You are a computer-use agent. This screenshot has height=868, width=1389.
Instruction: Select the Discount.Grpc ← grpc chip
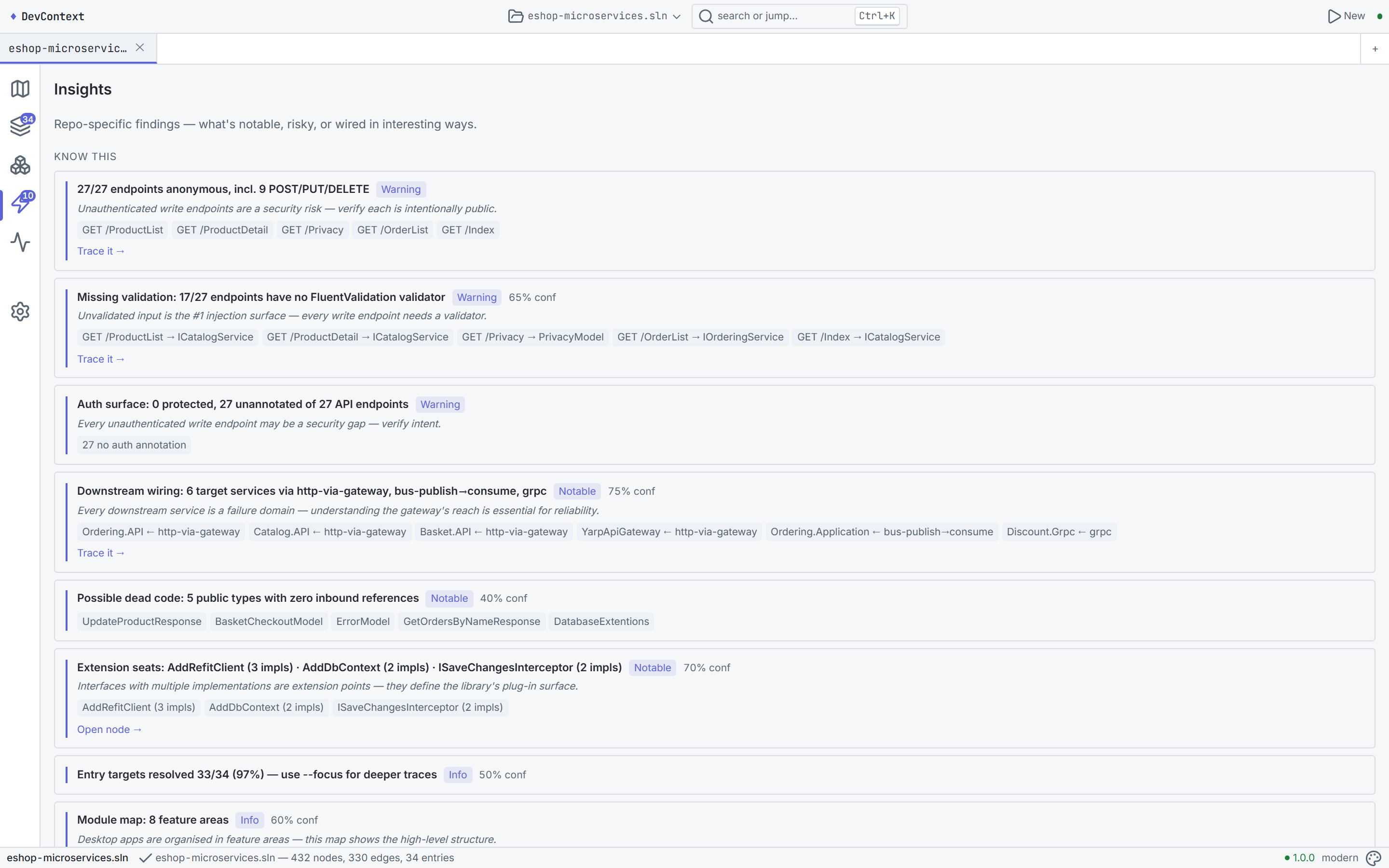click(x=1059, y=531)
